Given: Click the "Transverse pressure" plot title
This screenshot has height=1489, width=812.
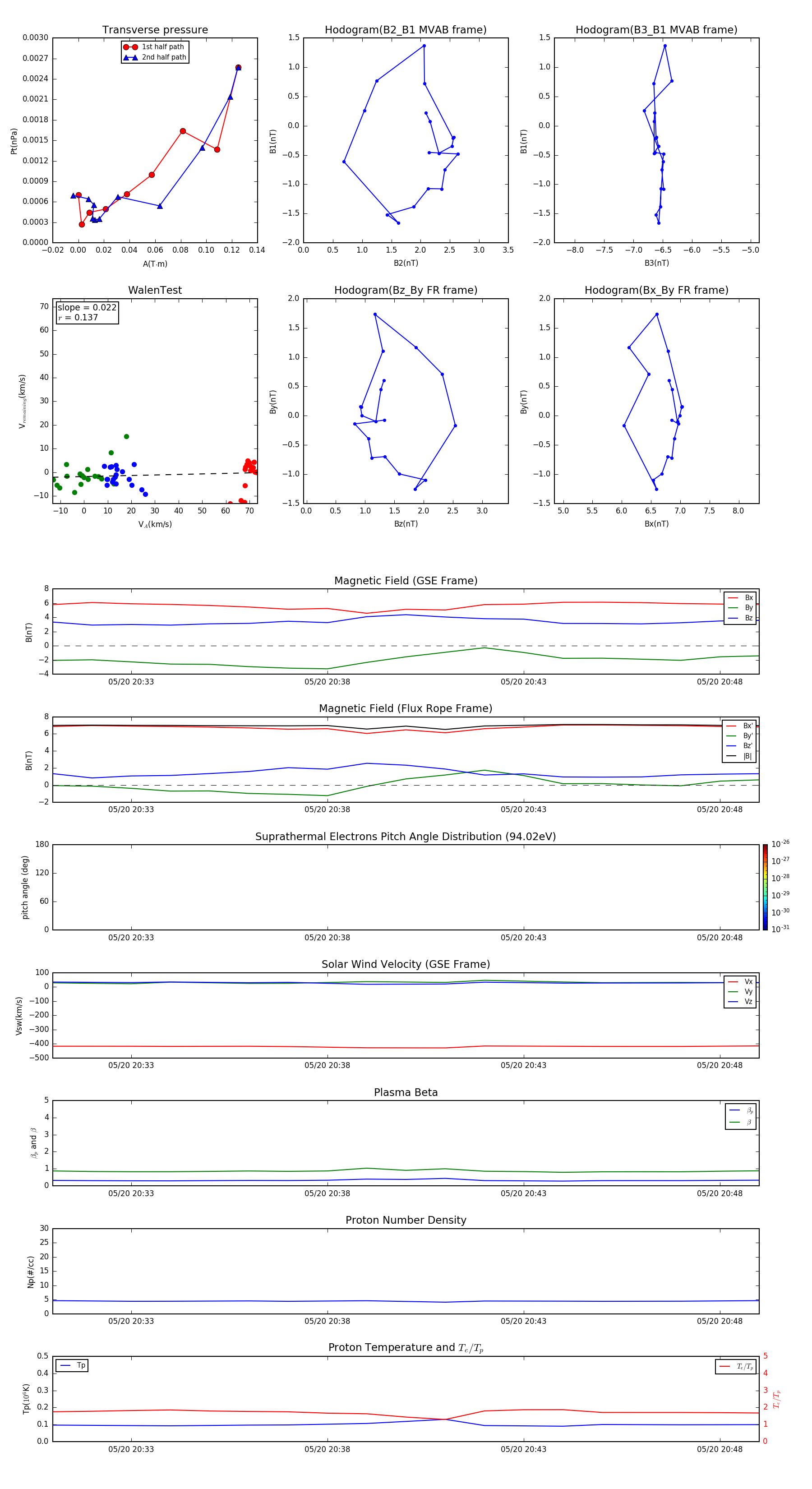Looking at the screenshot, I should 155,30.
